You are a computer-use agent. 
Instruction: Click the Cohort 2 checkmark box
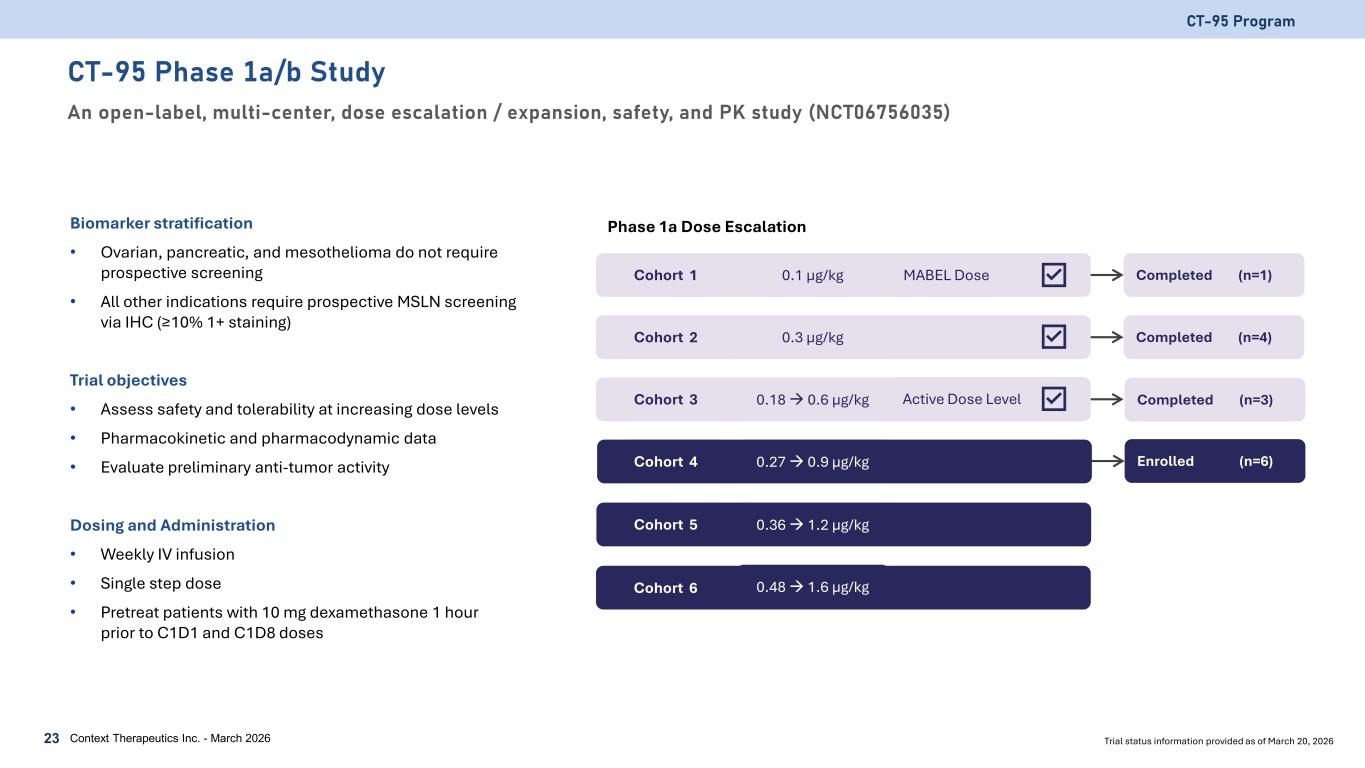[1053, 337]
